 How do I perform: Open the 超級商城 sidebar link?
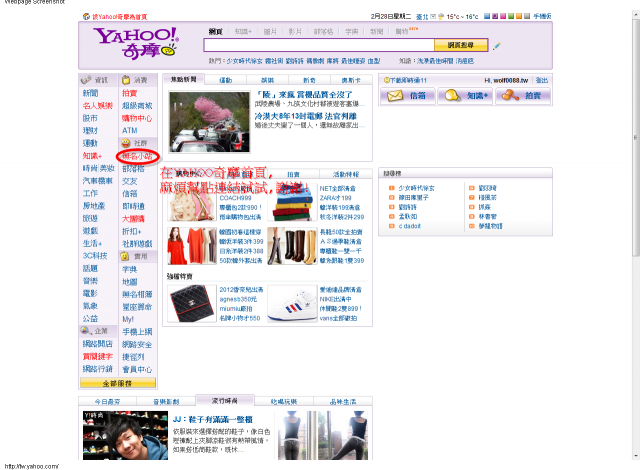137,106
